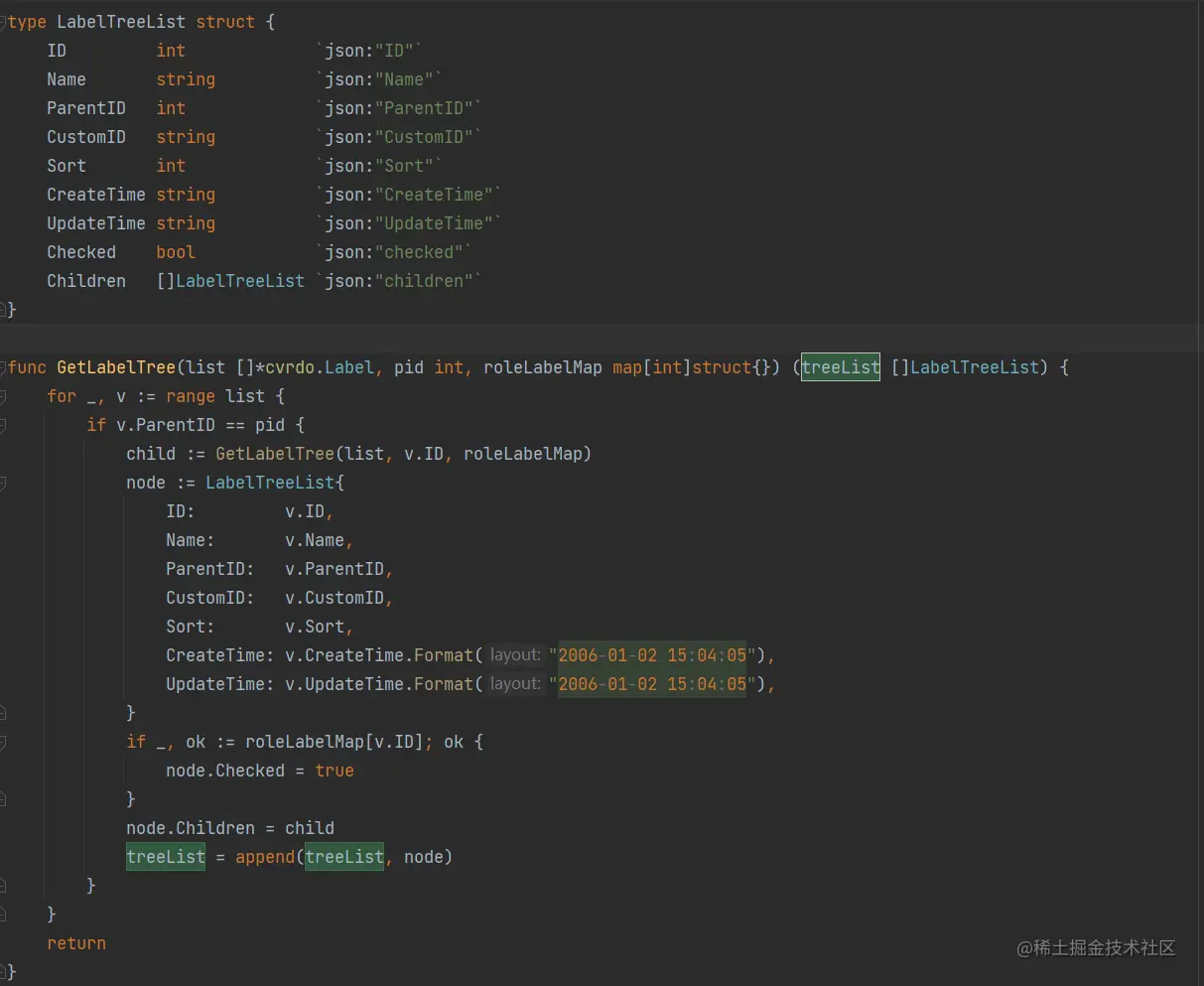
Task: Click the roleLabelMap[v.ID] lookup expression
Action: click(334, 742)
